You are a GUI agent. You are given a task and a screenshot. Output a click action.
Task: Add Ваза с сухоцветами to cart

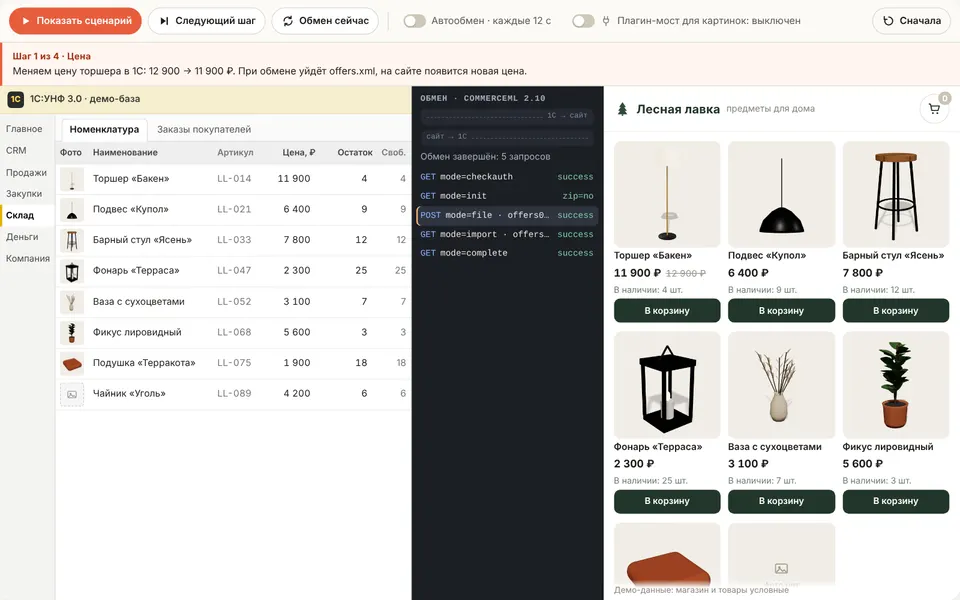pos(781,501)
